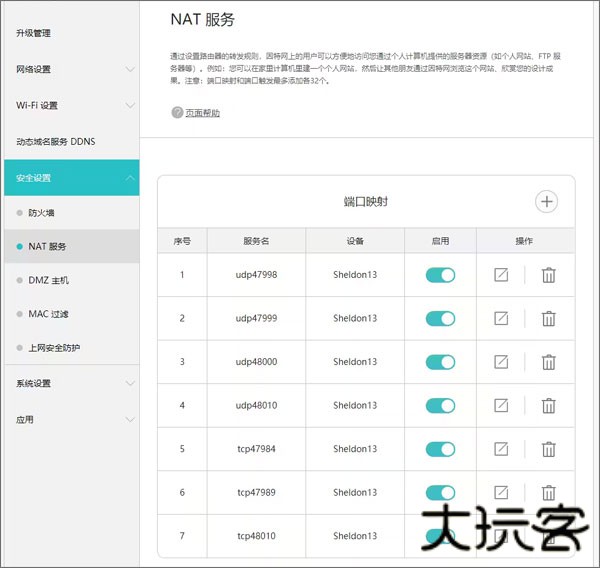The height and width of the screenshot is (568, 600).
Task: Remove the tcp47984 port mapping
Action: (x=548, y=449)
